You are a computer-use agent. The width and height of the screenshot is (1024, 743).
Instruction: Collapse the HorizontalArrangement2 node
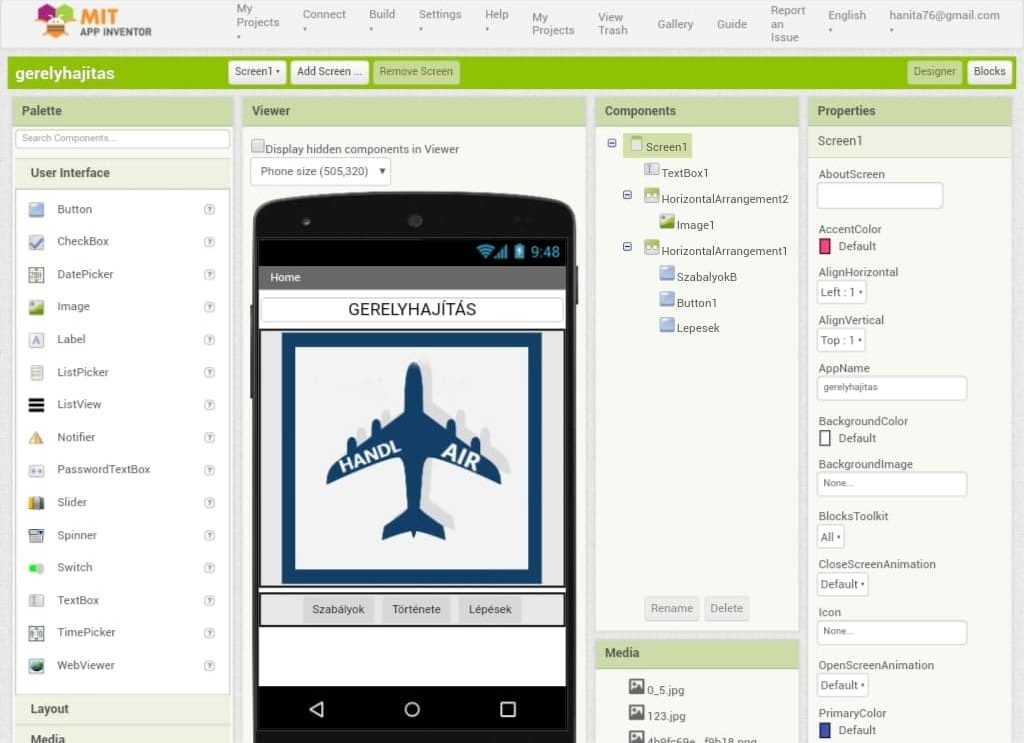point(627,196)
